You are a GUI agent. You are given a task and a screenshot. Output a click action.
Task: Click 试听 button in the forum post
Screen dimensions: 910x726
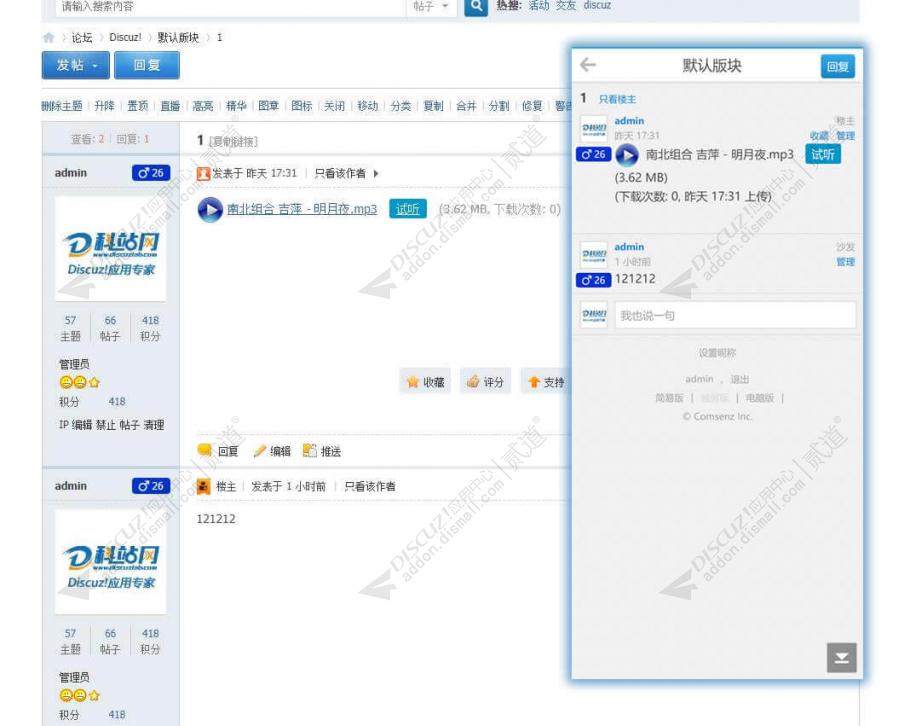[x=408, y=209]
